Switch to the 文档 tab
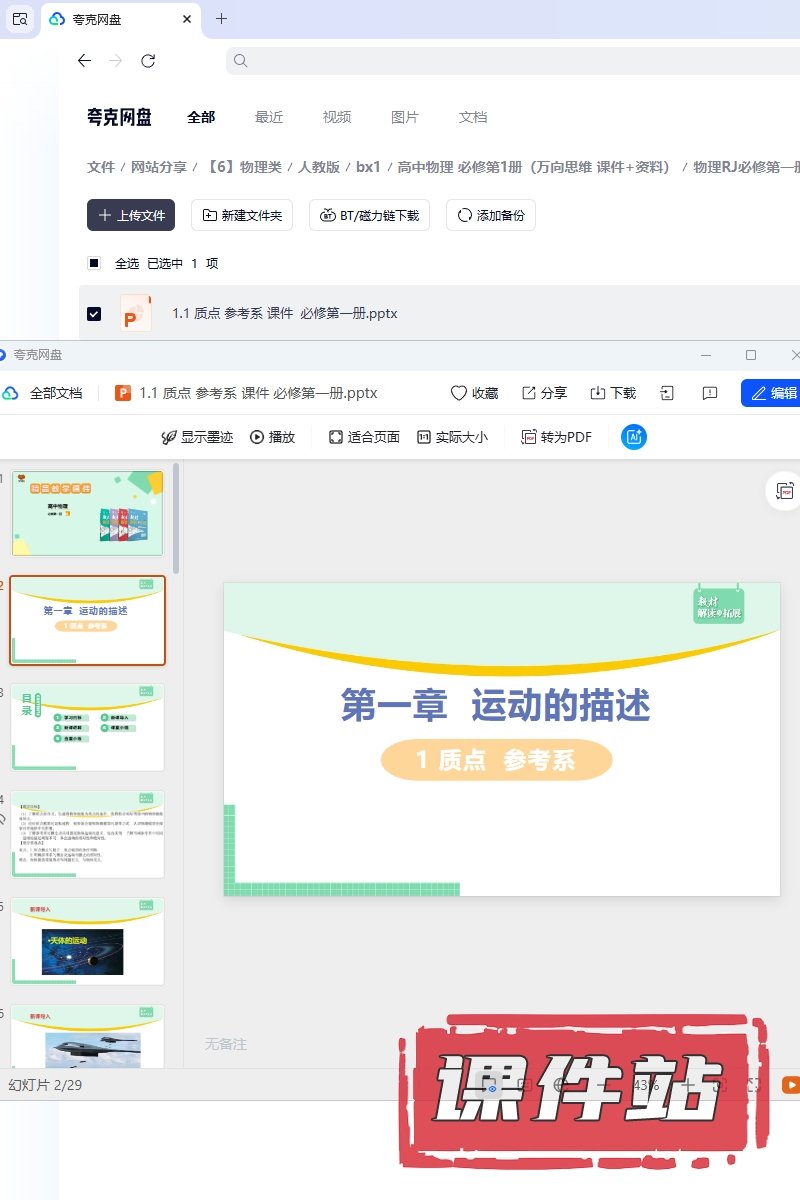The width and height of the screenshot is (800, 1200). tap(473, 117)
